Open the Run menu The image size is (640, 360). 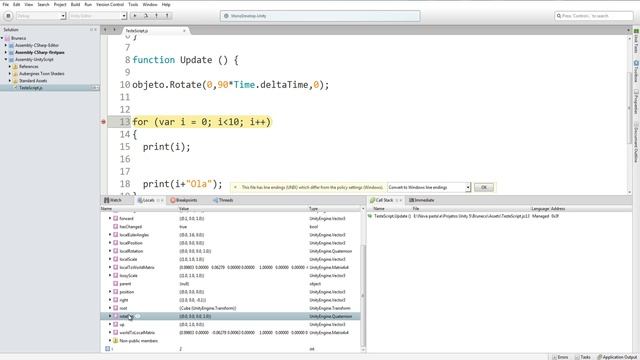88,4
